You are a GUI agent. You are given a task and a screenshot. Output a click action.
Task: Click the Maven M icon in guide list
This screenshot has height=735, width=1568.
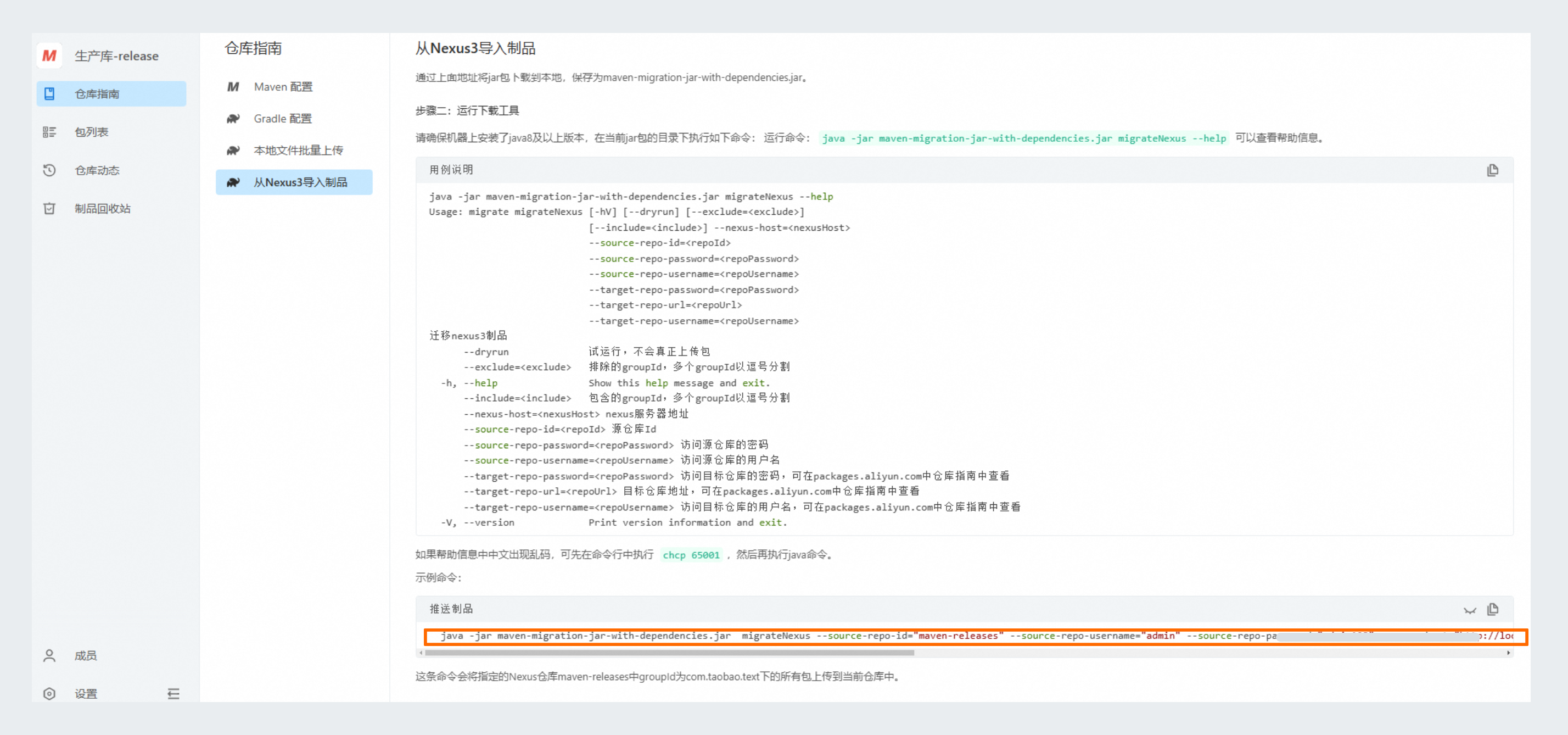pyautogui.click(x=233, y=87)
